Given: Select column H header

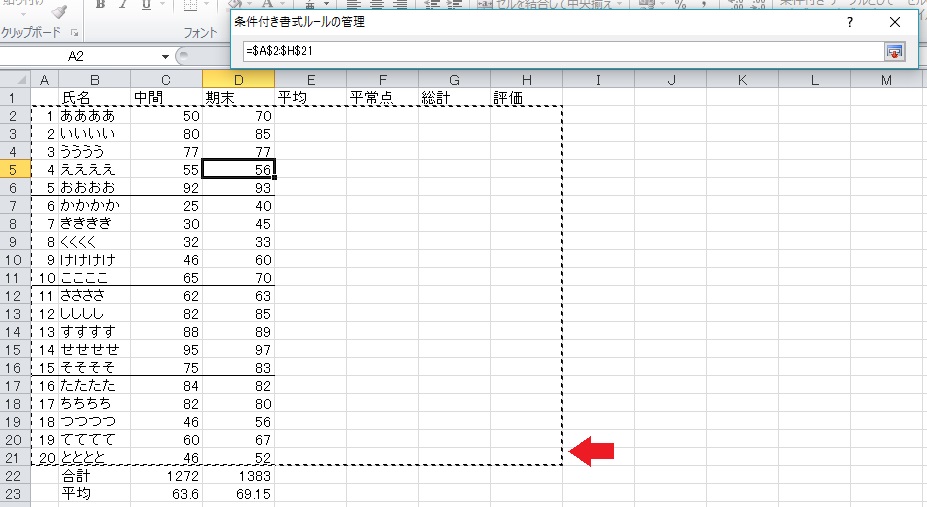Looking at the screenshot, I should pos(526,80).
